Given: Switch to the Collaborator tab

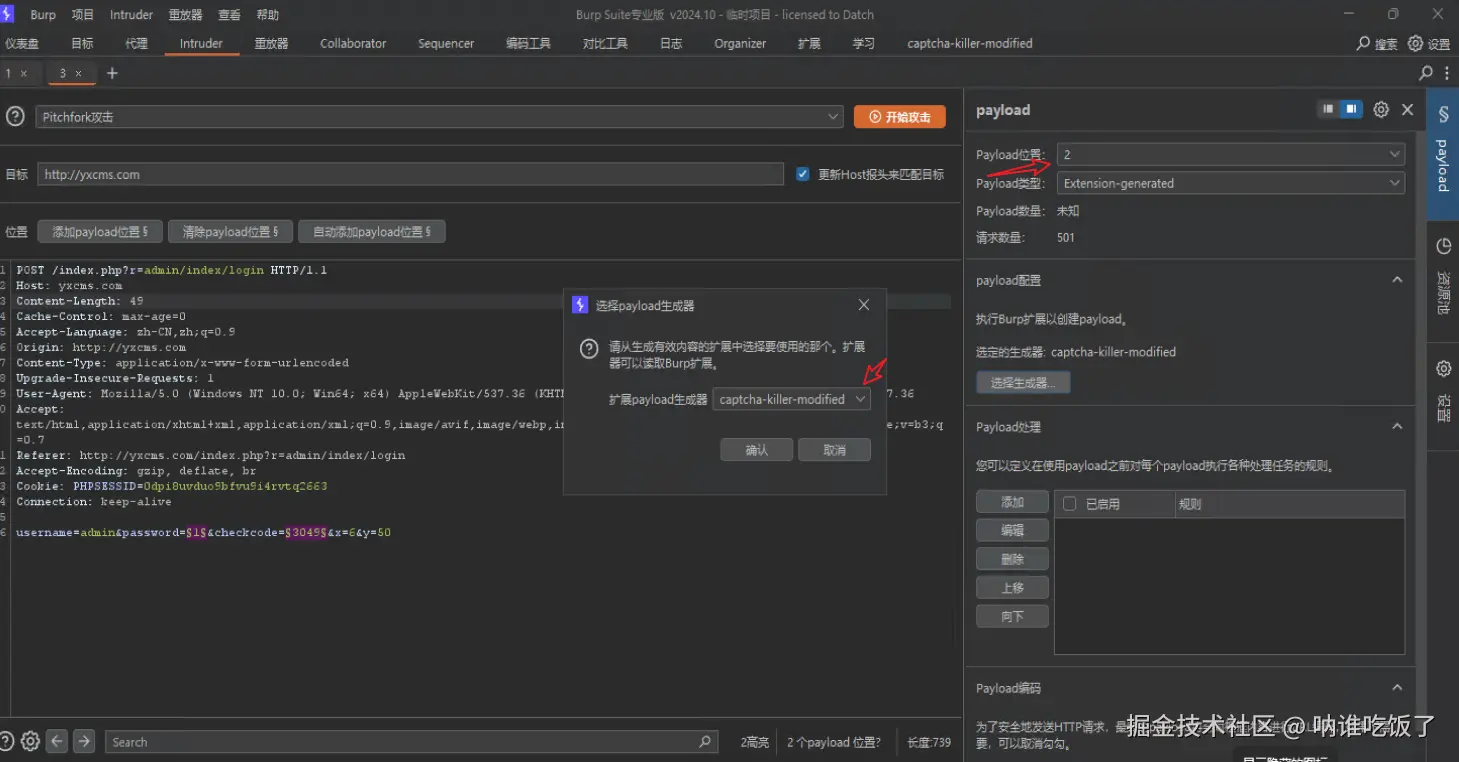Looking at the screenshot, I should pyautogui.click(x=353, y=44).
